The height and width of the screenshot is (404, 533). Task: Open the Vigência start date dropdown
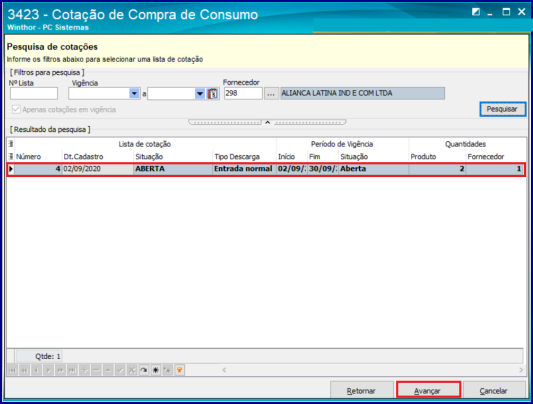[135, 93]
